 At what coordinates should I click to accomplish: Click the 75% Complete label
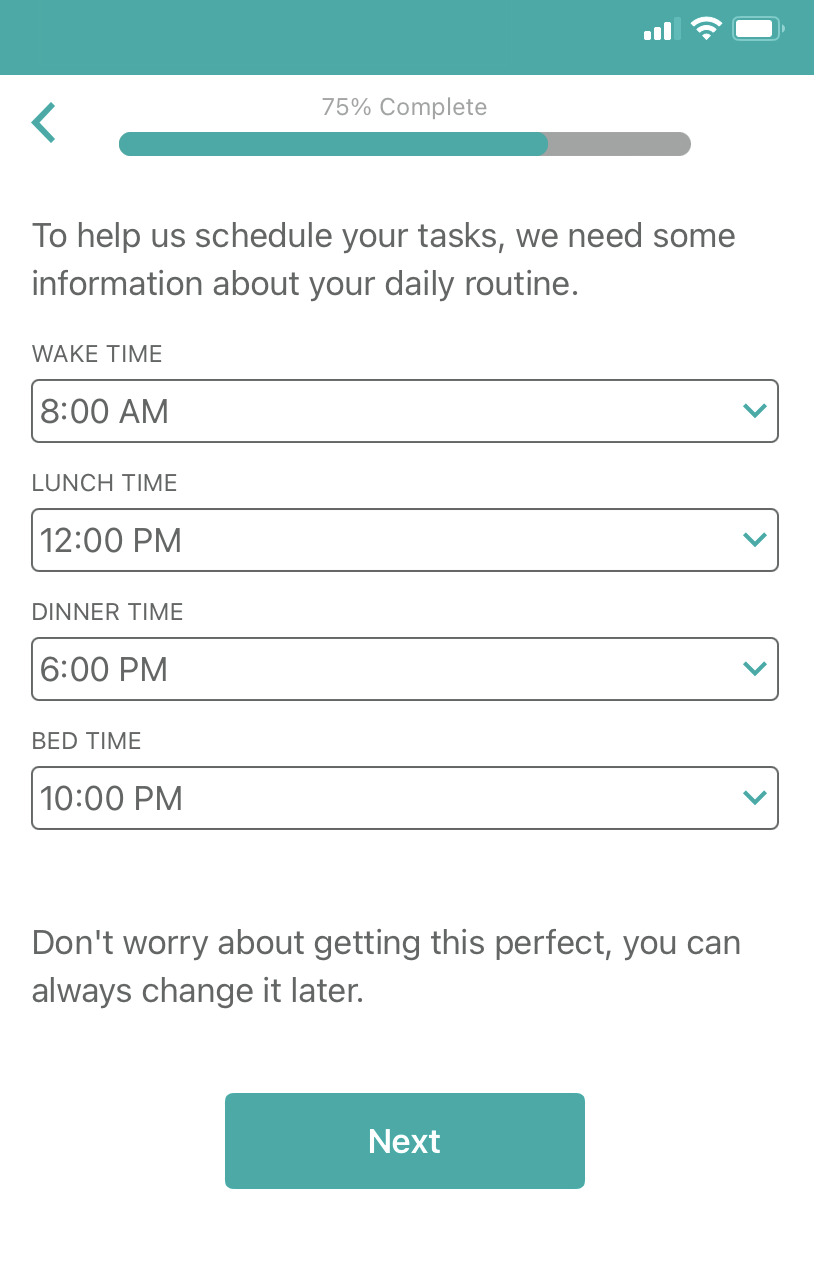405,107
